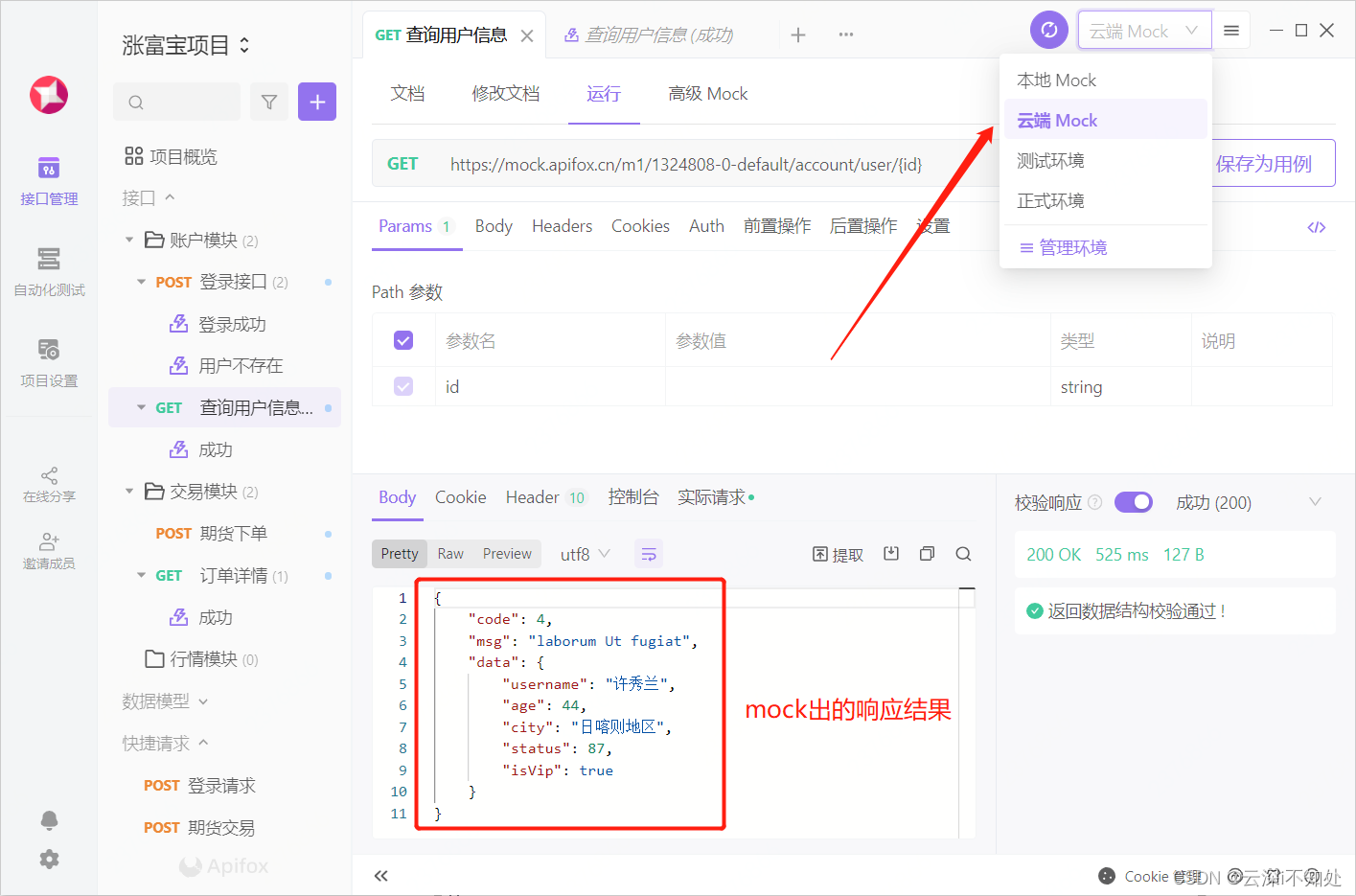Image resolution: width=1356 pixels, height=896 pixels.
Task: Click the filter funnel icon
Action: click(269, 102)
